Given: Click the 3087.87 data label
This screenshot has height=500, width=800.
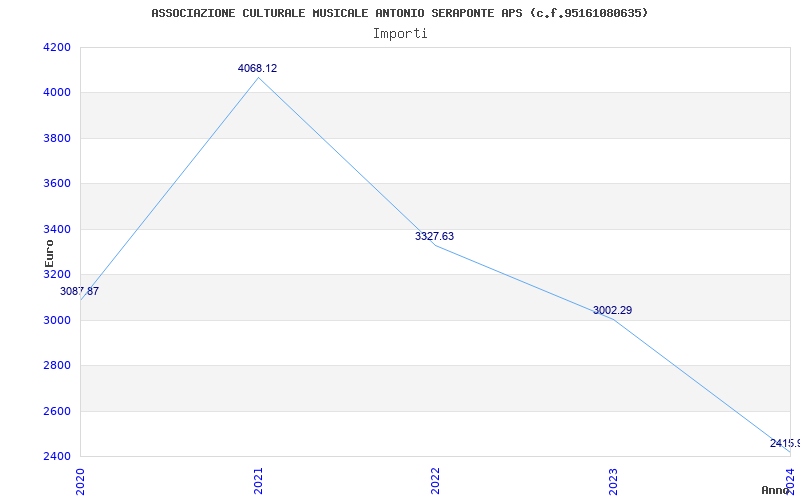Looking at the screenshot, I should point(80,292).
